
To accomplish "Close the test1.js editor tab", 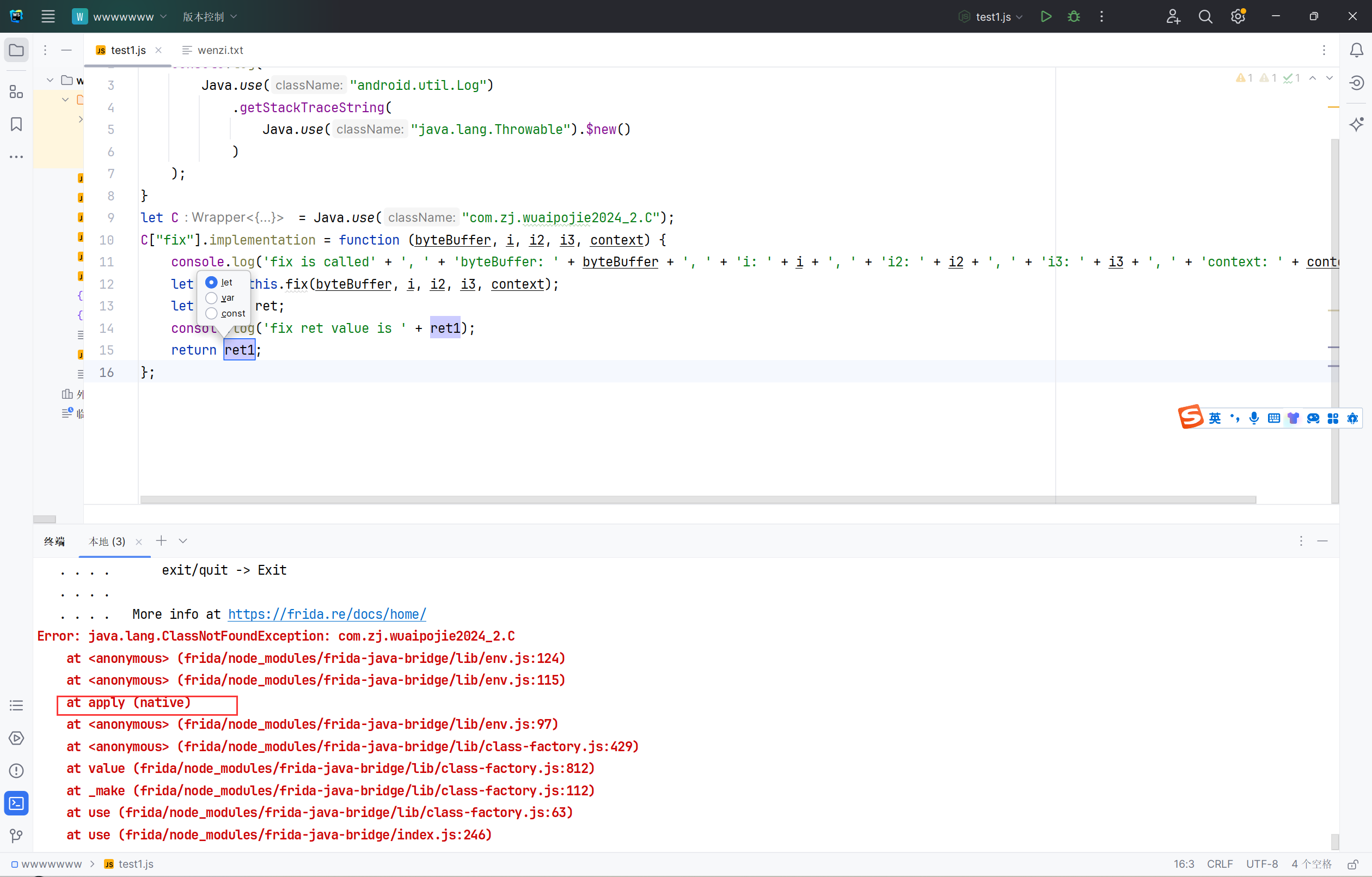I will [158, 50].
